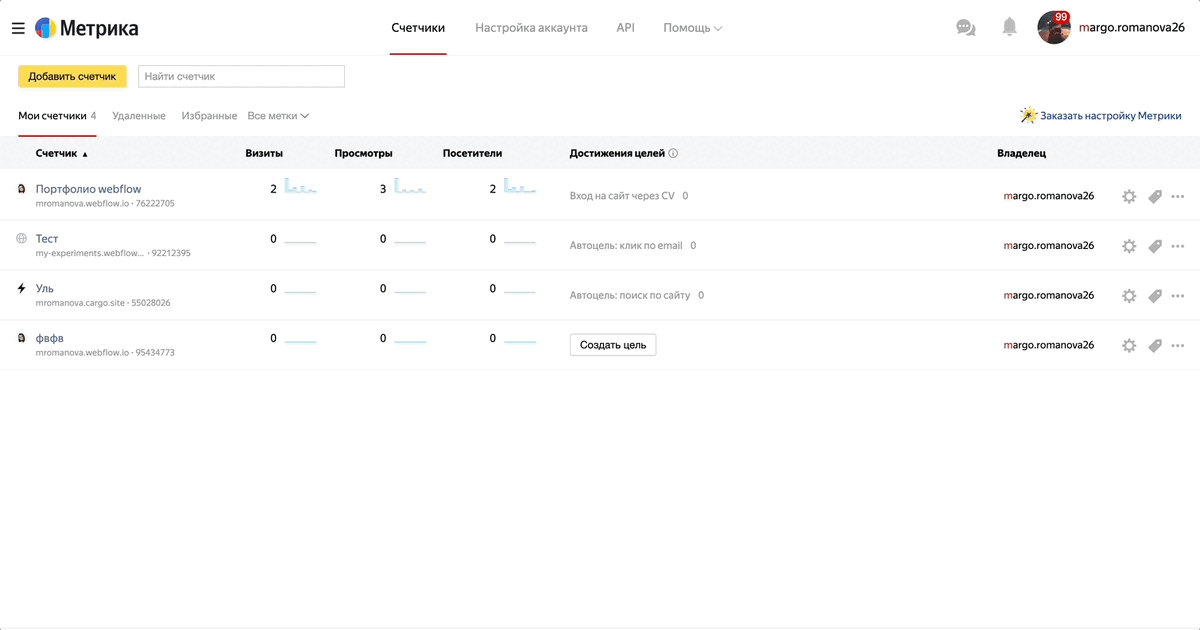Open Настройка аккаунта tab

tap(531, 28)
